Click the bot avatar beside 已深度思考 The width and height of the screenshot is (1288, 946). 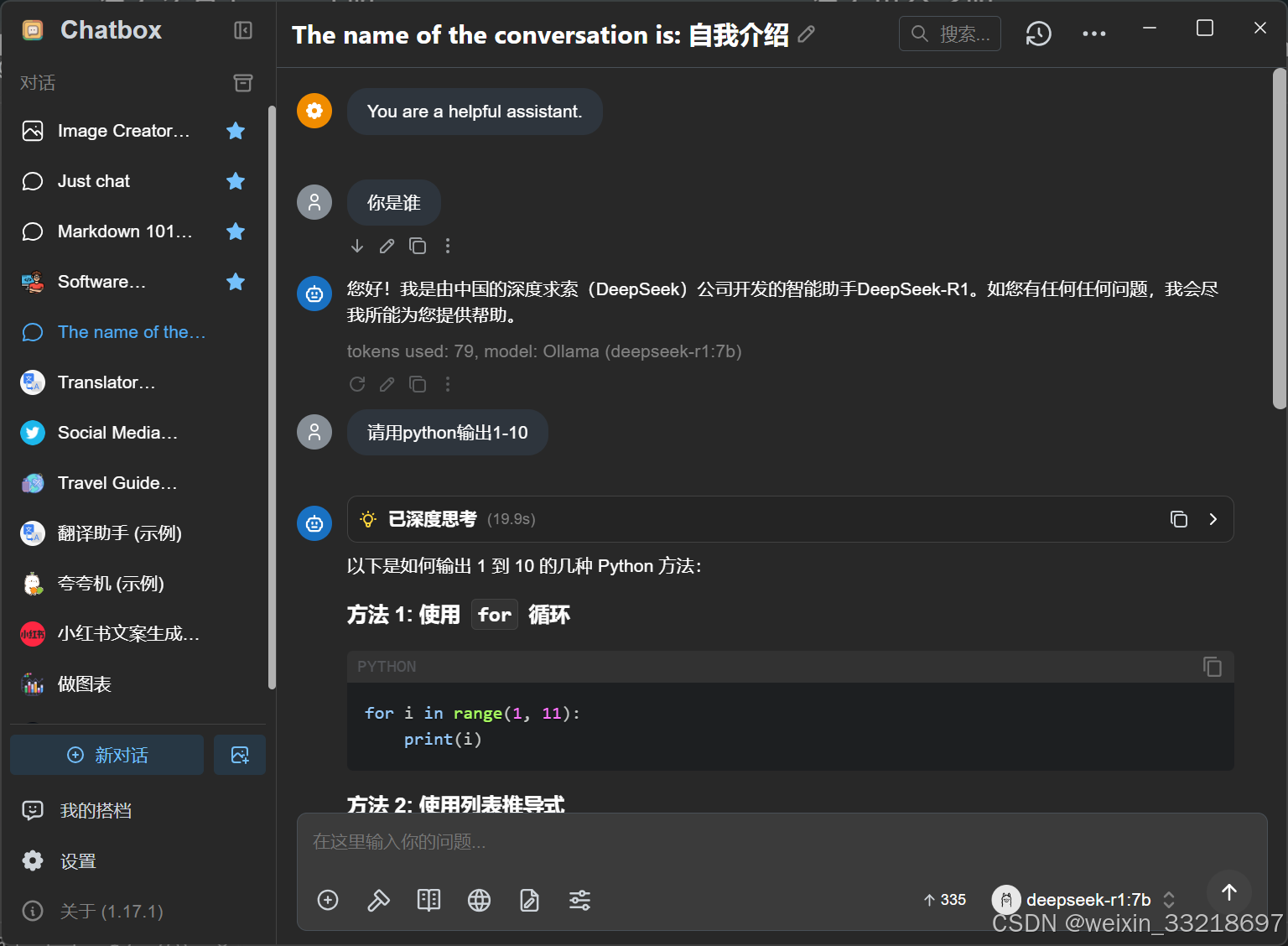[x=314, y=523]
